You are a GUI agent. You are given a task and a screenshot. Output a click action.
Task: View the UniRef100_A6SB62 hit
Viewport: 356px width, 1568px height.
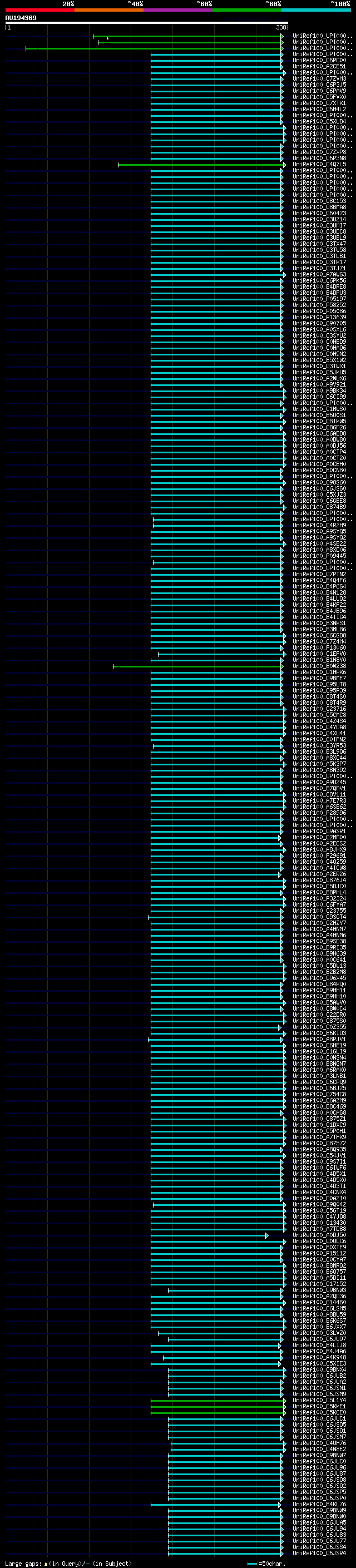click(x=319, y=807)
